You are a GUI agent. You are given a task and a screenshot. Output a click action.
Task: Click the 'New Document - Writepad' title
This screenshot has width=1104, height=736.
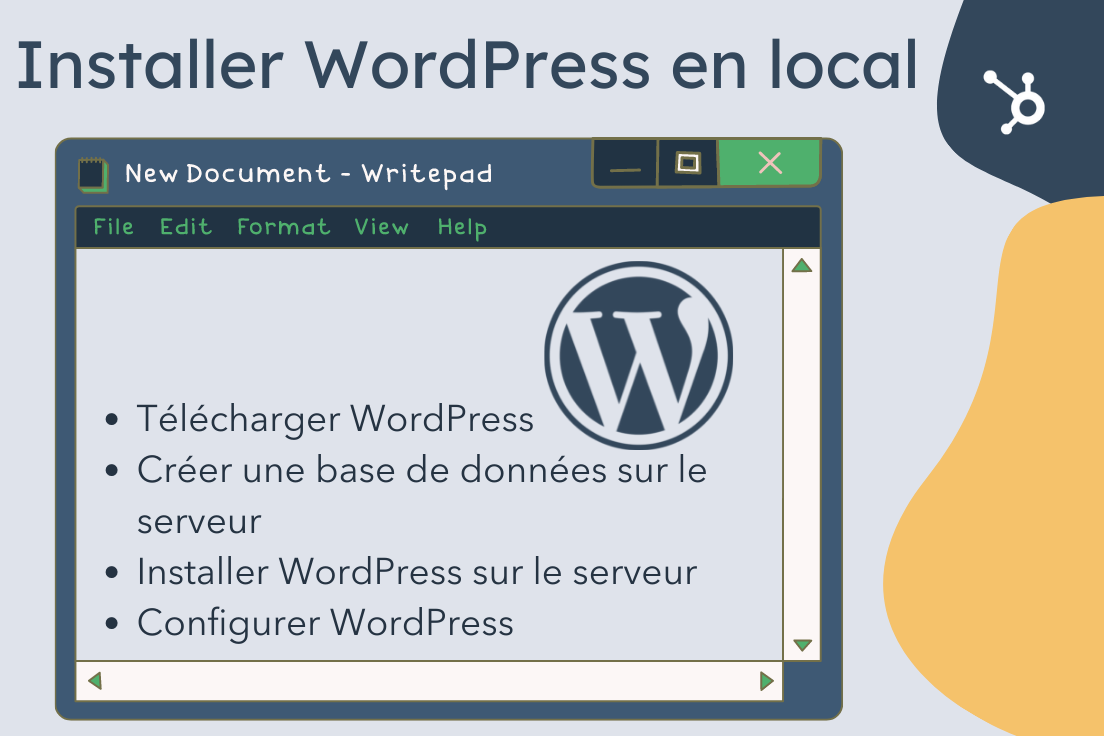click(x=308, y=174)
